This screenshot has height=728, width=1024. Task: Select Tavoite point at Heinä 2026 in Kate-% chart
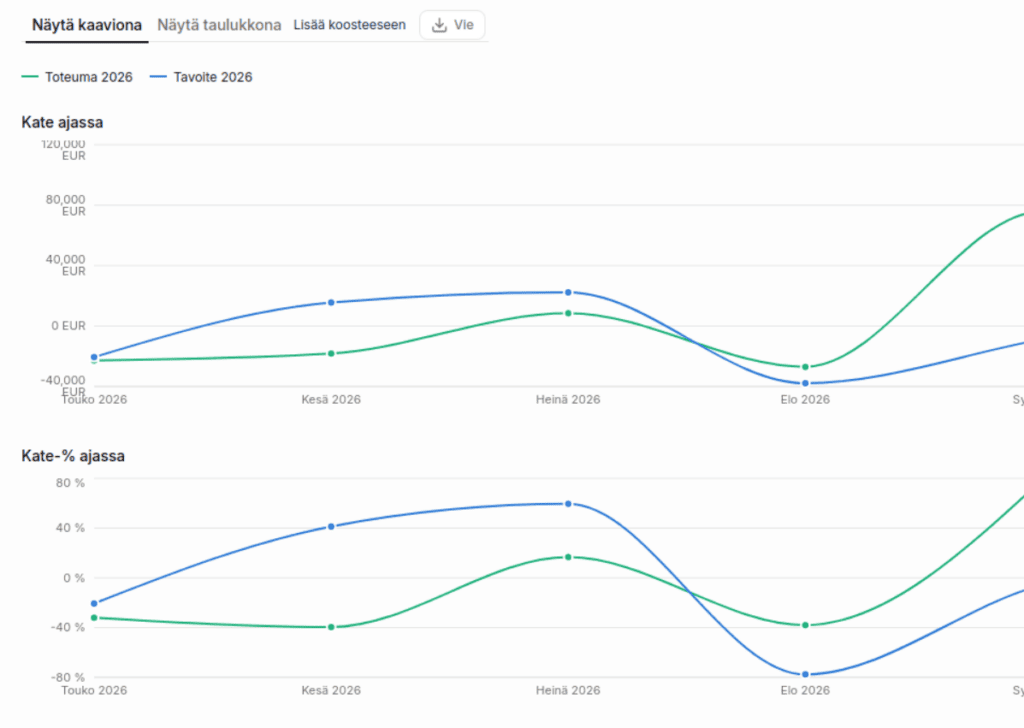point(568,504)
